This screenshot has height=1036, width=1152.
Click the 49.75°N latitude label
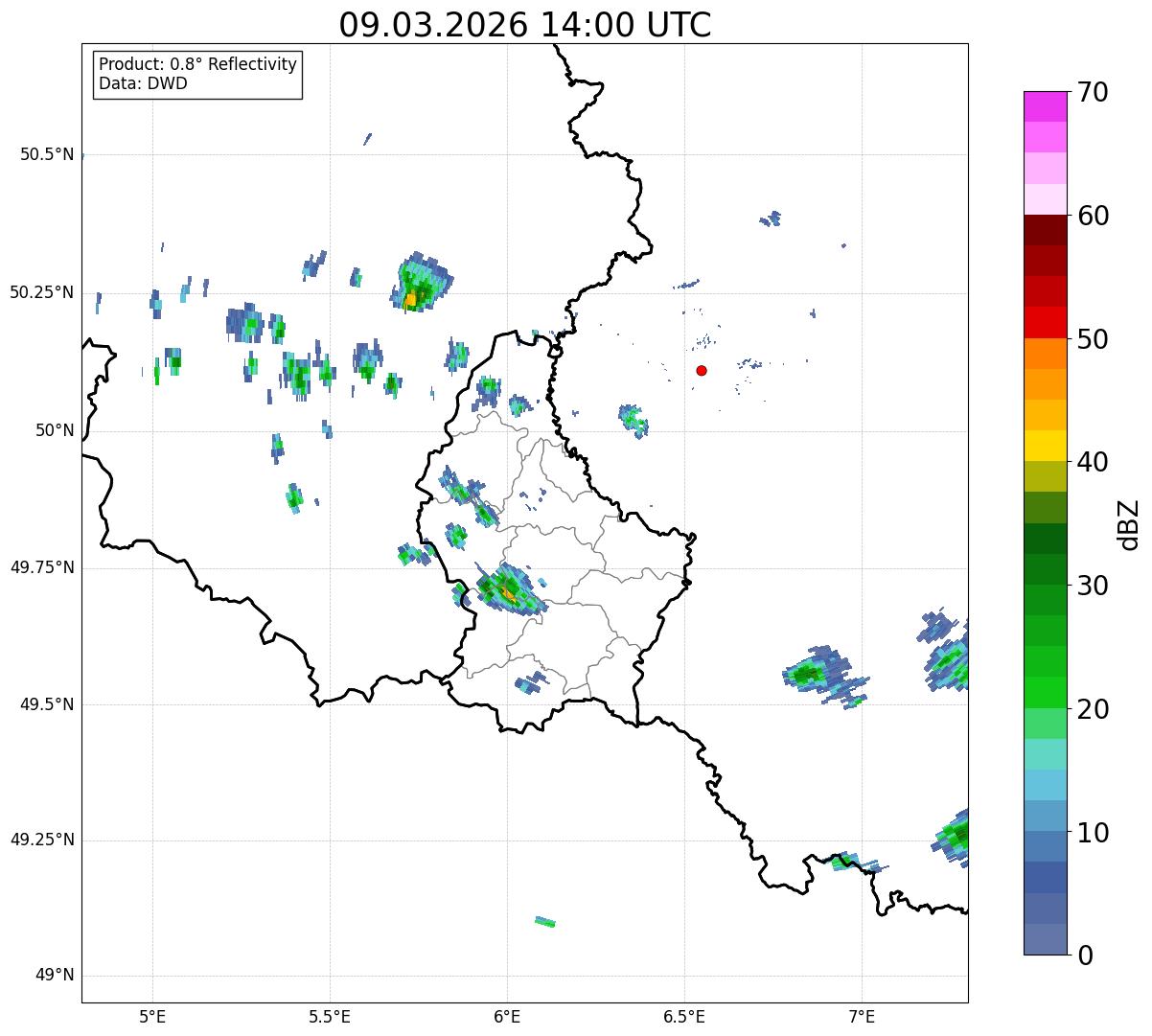point(41,567)
